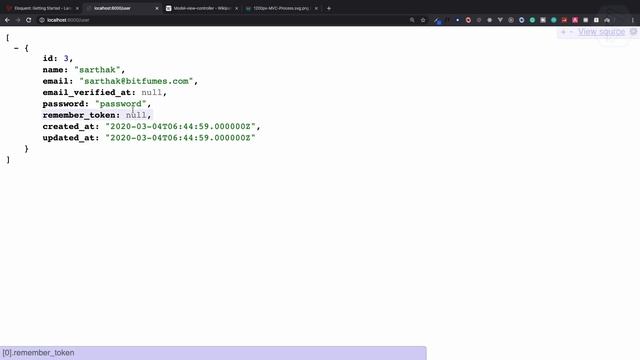Select the localhost:8000/user tab

pos(122,8)
